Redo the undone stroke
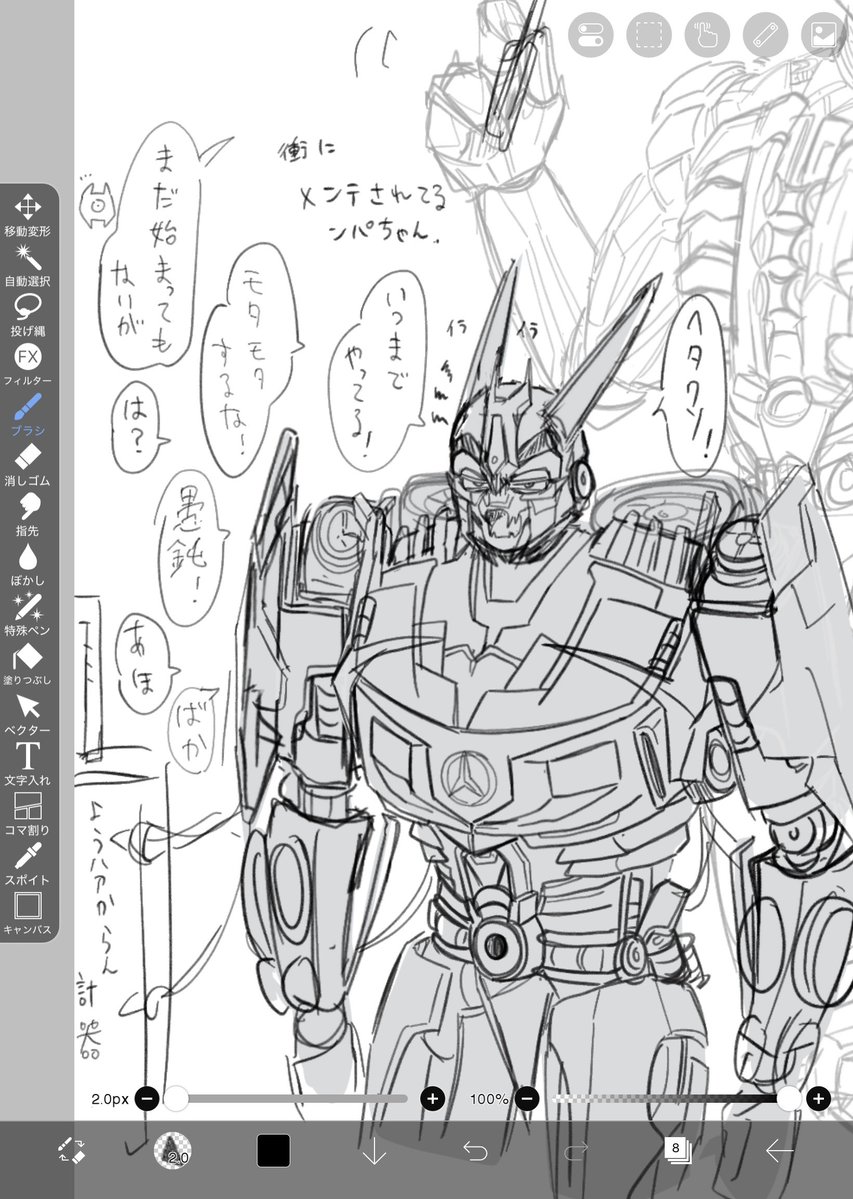Image resolution: width=853 pixels, height=1199 pixels. 576,1151
